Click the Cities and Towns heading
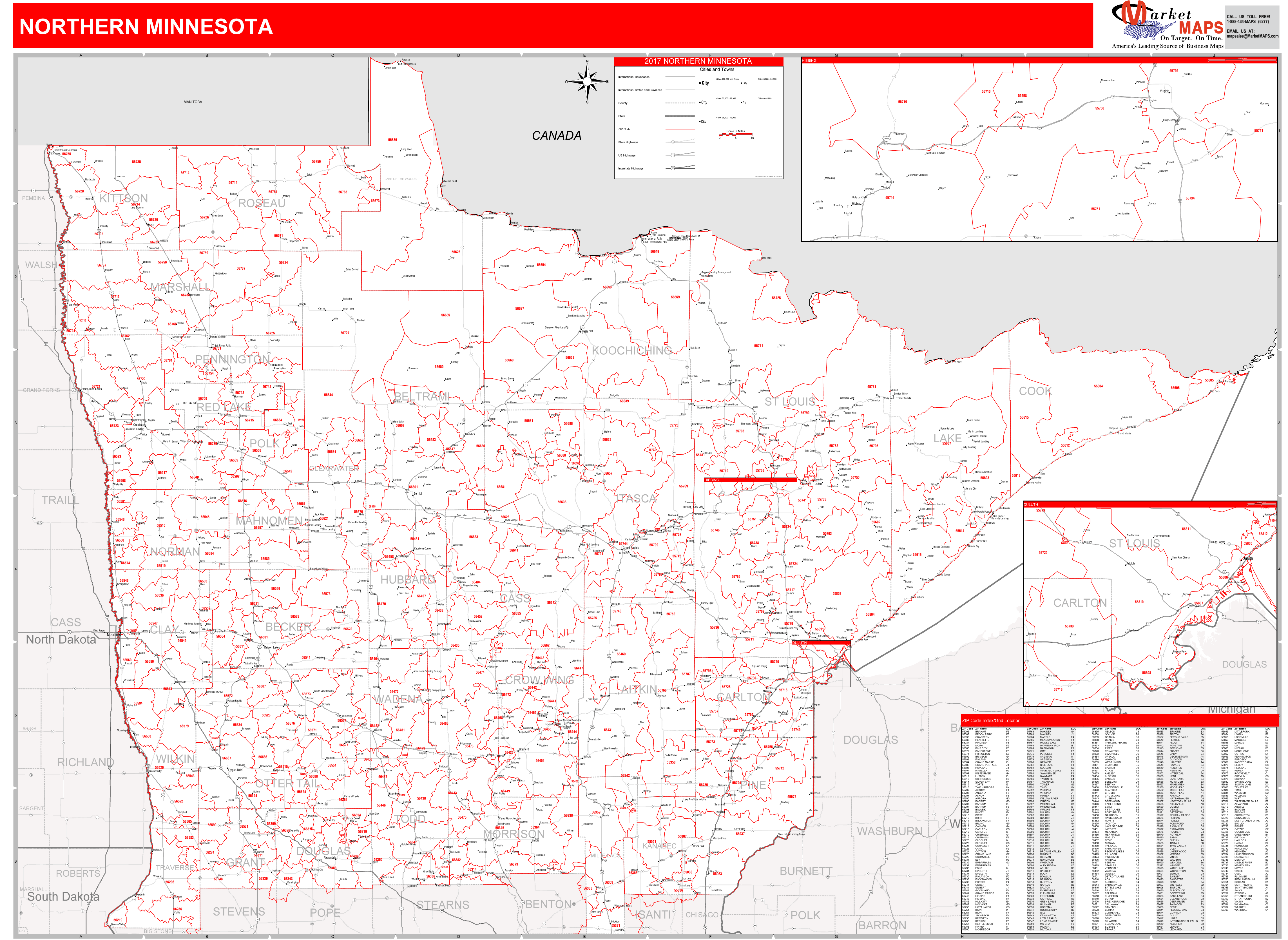This screenshot has width=1288, height=940. 718,70
